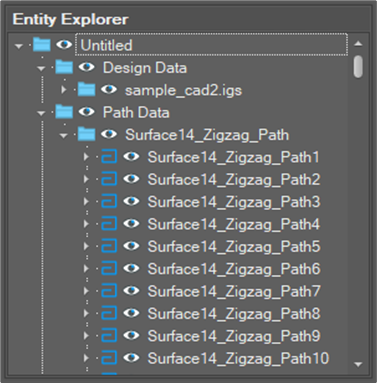Click the path icon of Surface14_Zigzag_Path7
The height and width of the screenshot is (383, 377).
tap(109, 291)
